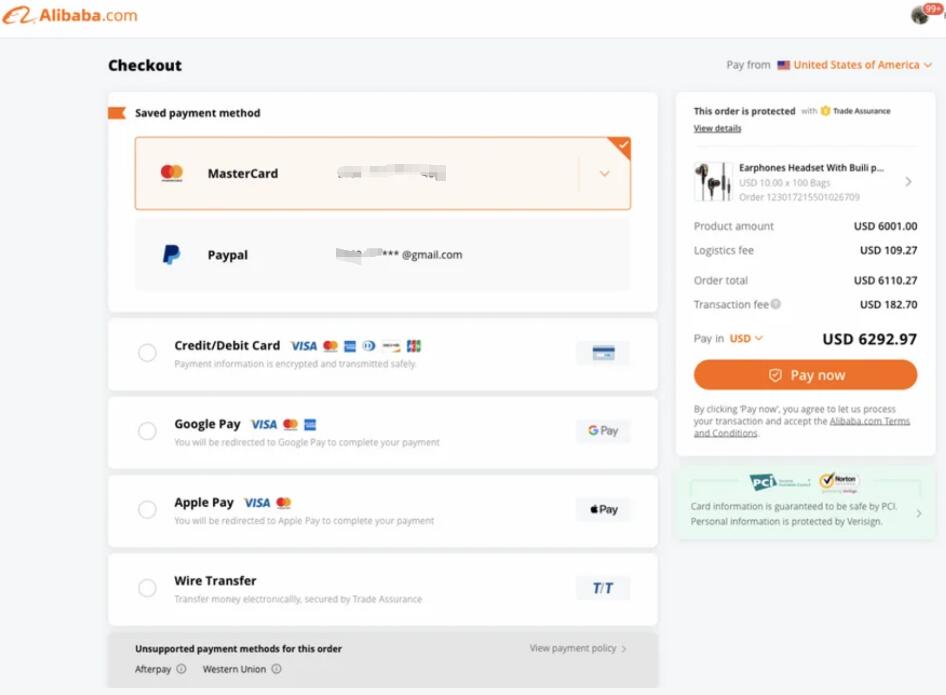
Task: Select the MasterCard card brand logo
Action: [171, 172]
